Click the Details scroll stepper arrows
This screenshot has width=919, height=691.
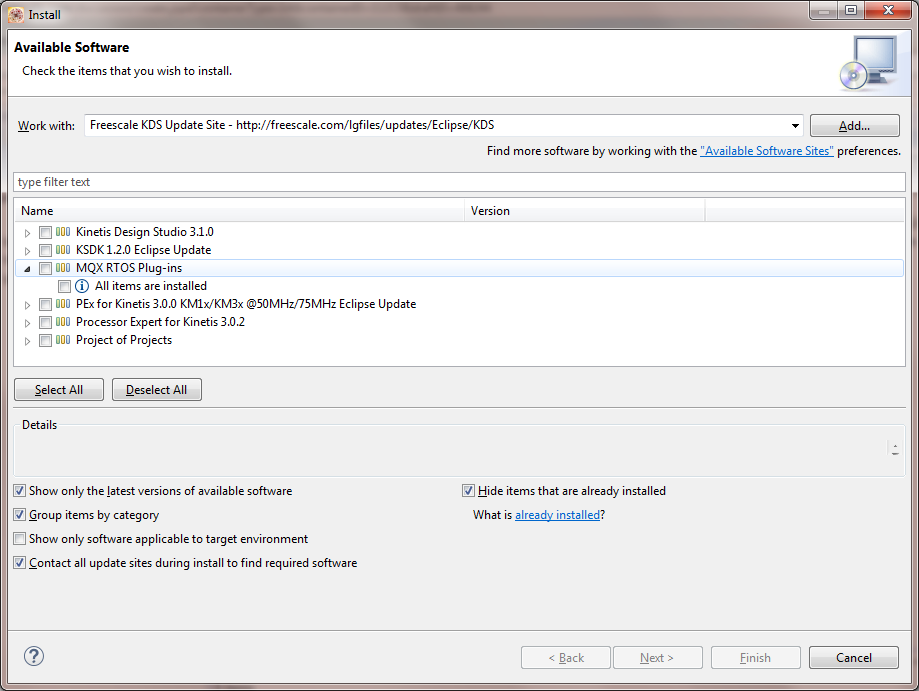895,450
